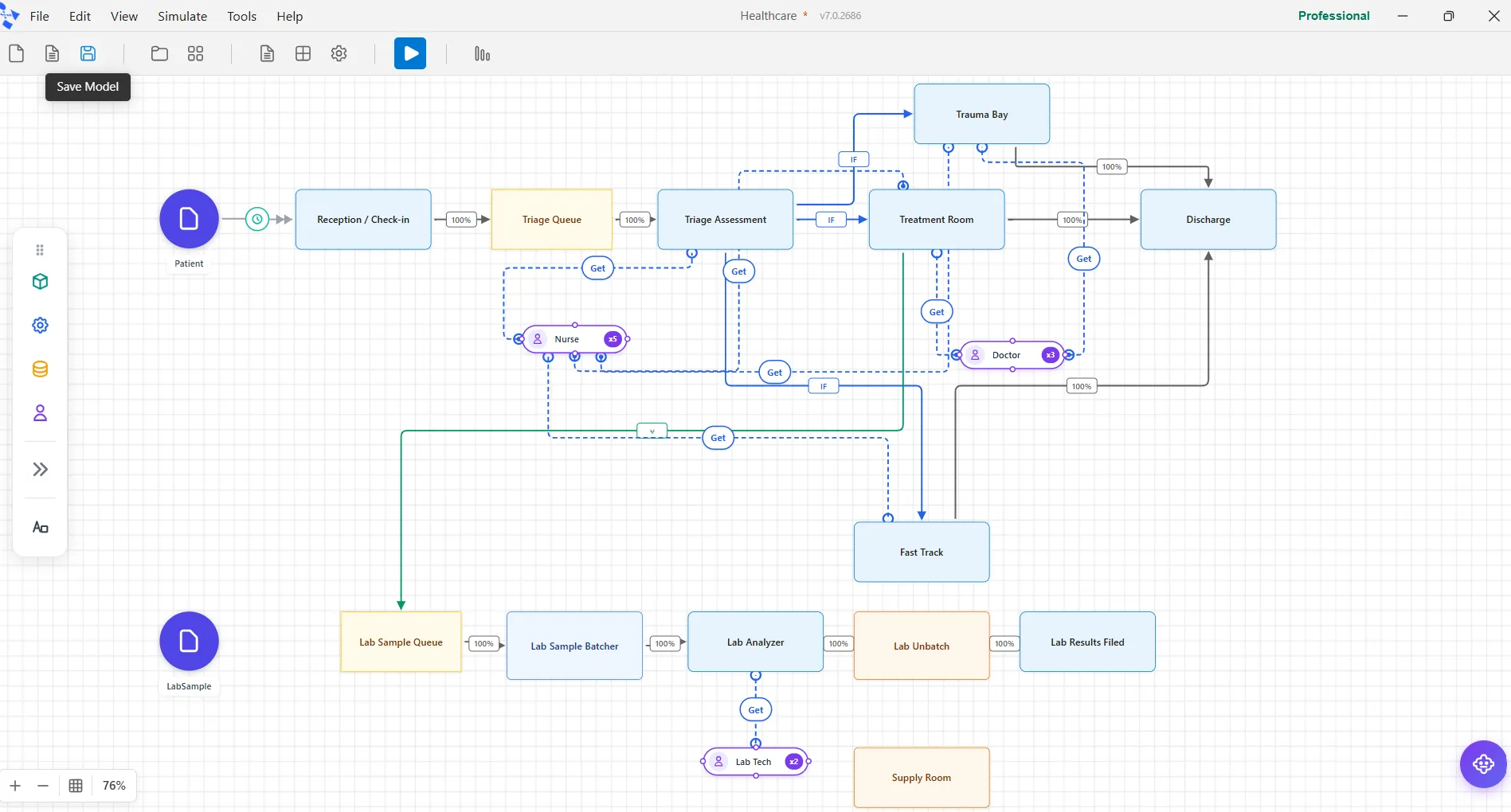Viewport: 1511px width, 812px height.
Task: Select the blue gear activity tool
Action: 40,325
